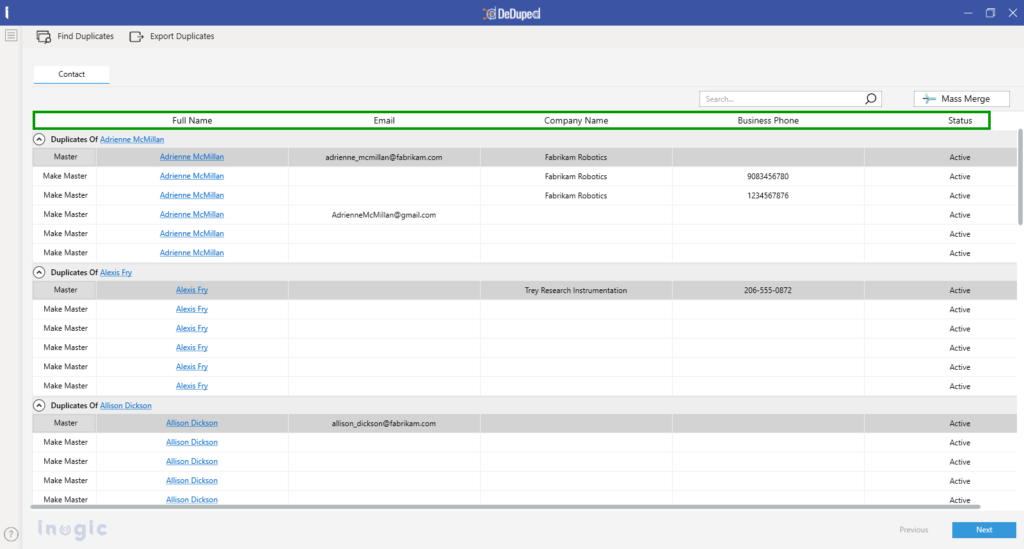This screenshot has height=549, width=1024.
Task: Open the Master row Allison Dickson link
Action: click(191, 423)
